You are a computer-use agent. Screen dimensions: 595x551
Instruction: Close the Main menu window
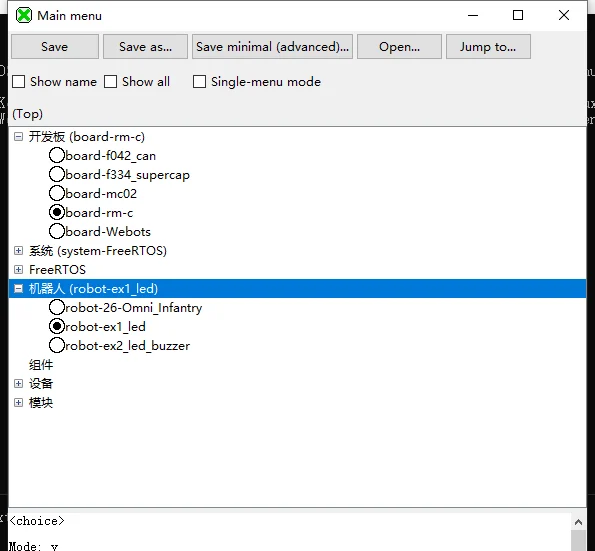tap(564, 15)
